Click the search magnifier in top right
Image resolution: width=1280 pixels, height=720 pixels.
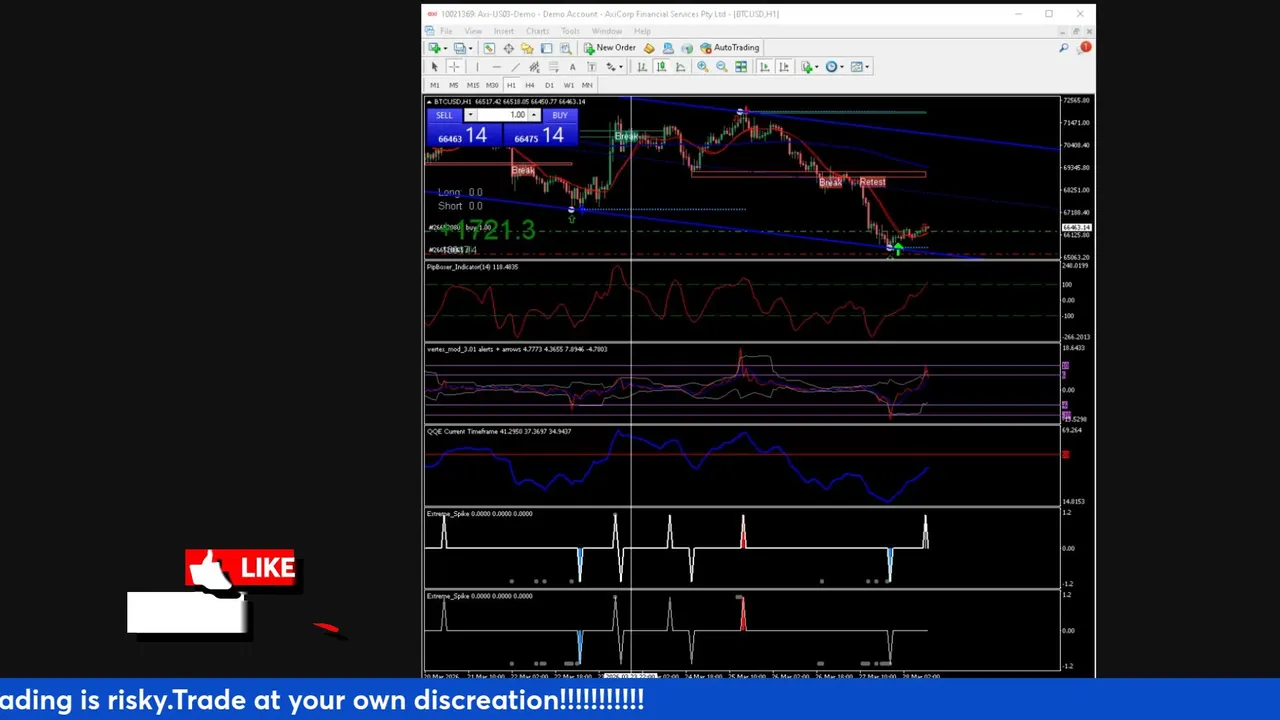pyautogui.click(x=1064, y=47)
